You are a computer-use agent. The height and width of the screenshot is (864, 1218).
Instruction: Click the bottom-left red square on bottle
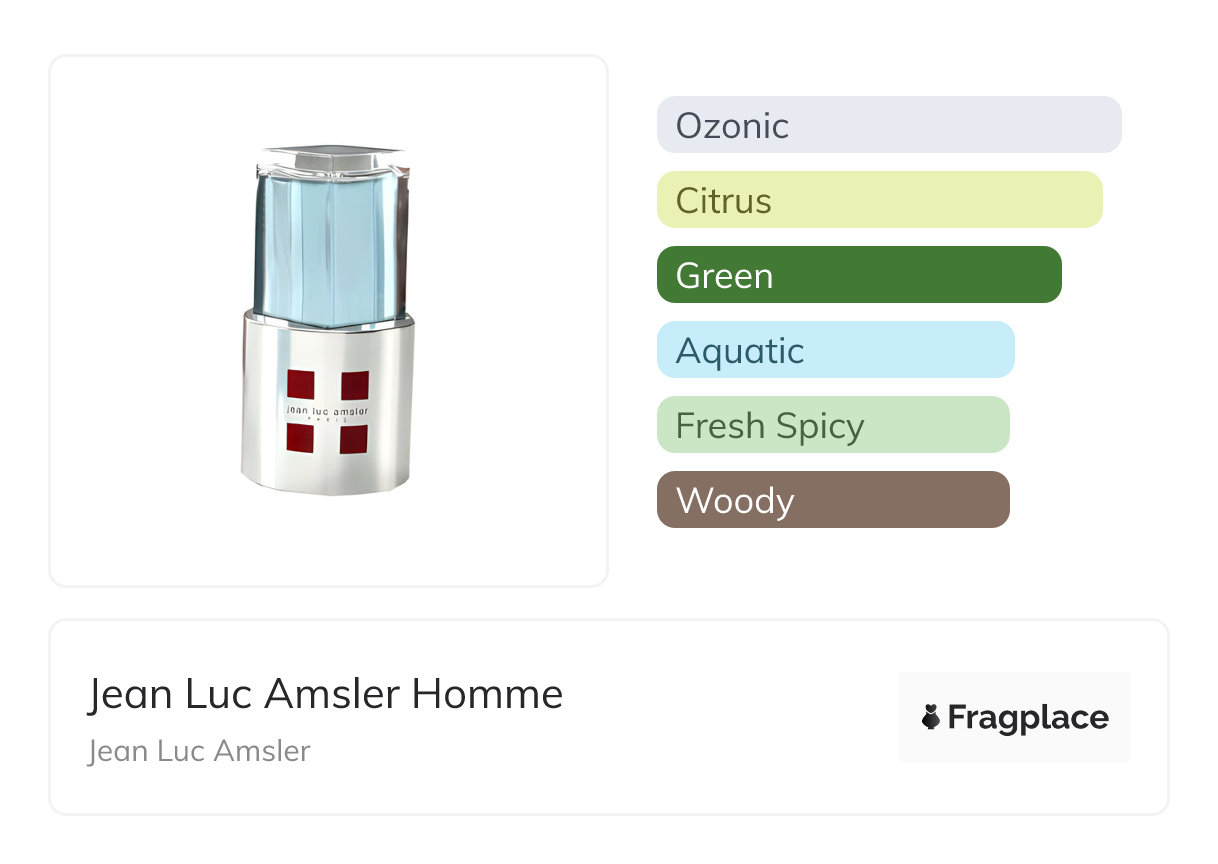click(301, 439)
